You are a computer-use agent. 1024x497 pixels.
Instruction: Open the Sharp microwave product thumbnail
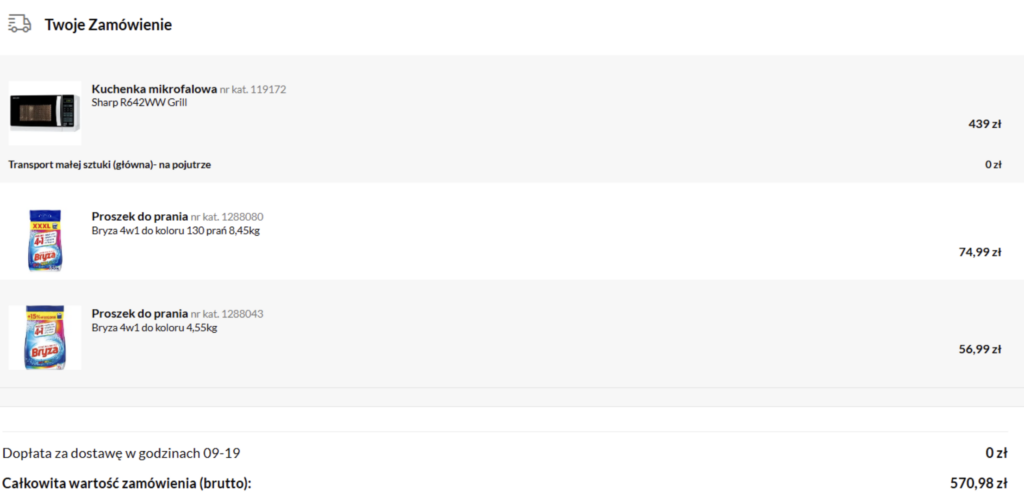coord(45,113)
